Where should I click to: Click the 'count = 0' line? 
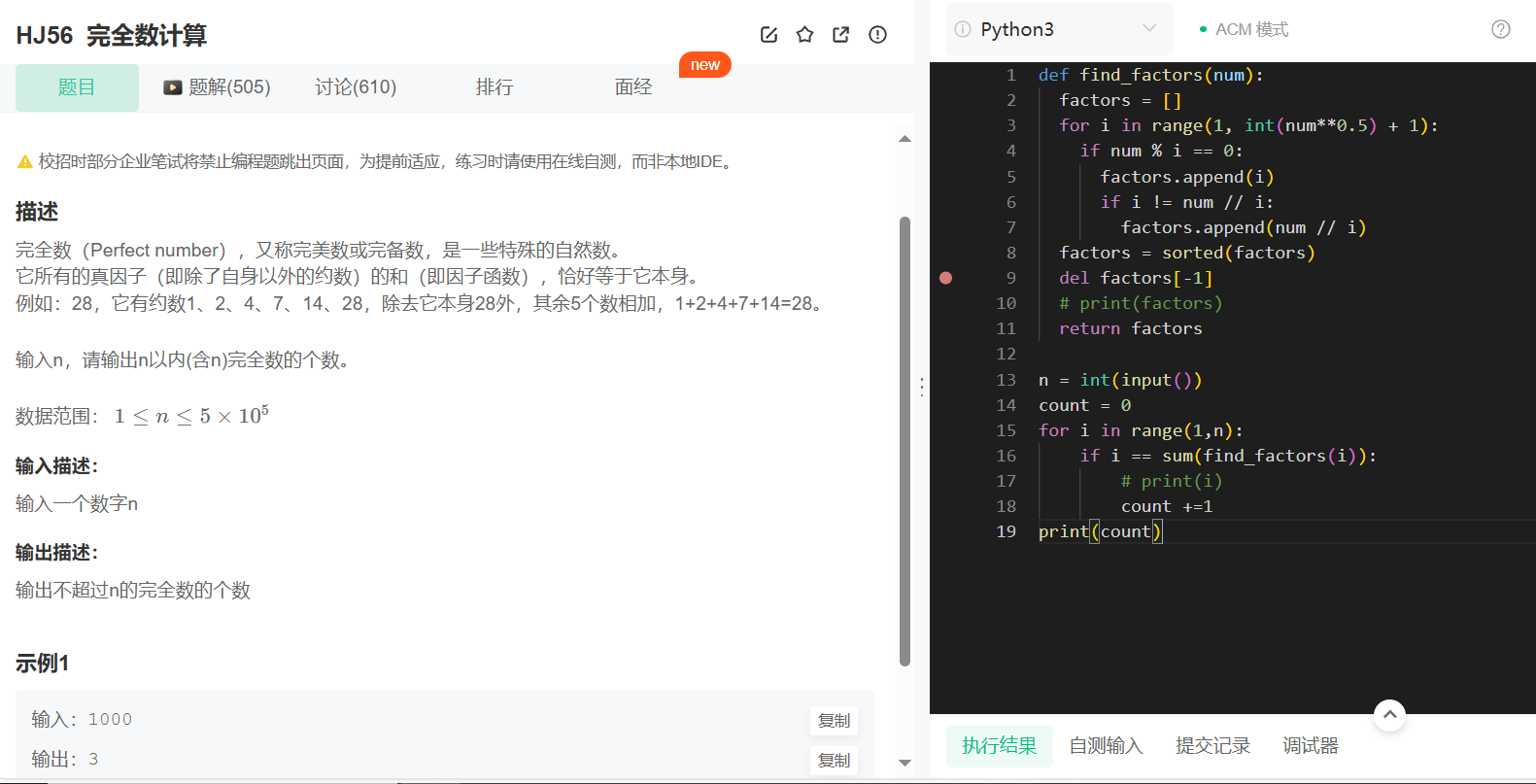coord(1084,405)
